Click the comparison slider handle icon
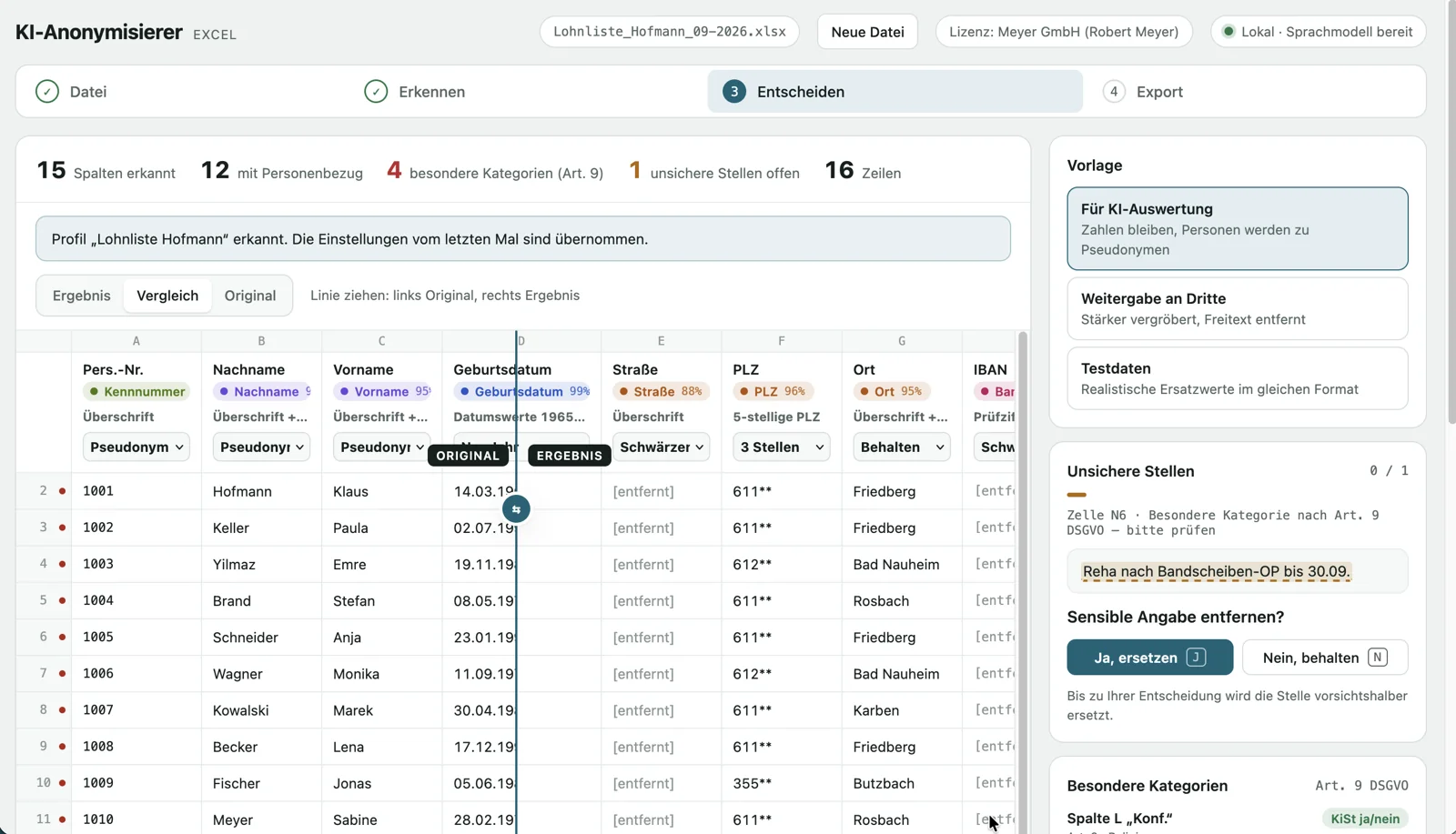1456x834 pixels. tap(516, 509)
